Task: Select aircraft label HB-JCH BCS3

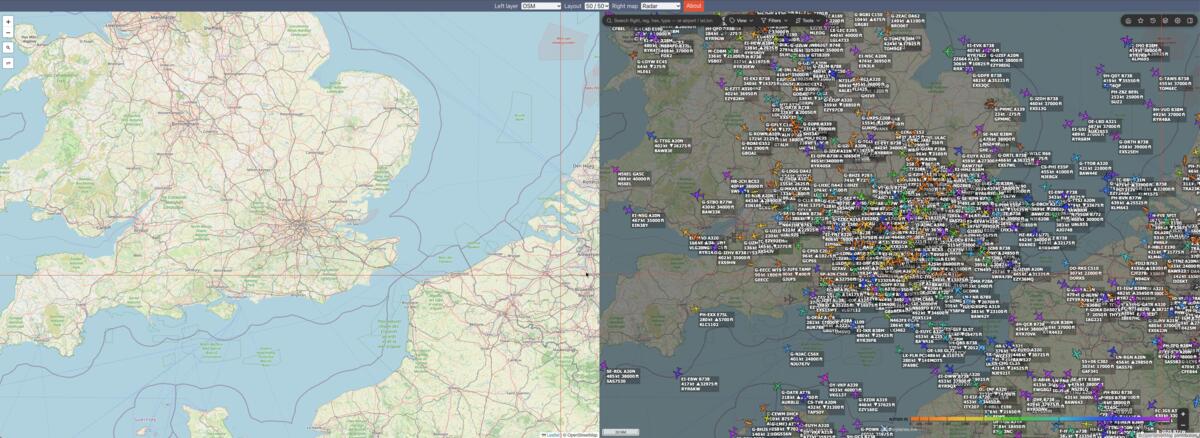Action: point(747,186)
